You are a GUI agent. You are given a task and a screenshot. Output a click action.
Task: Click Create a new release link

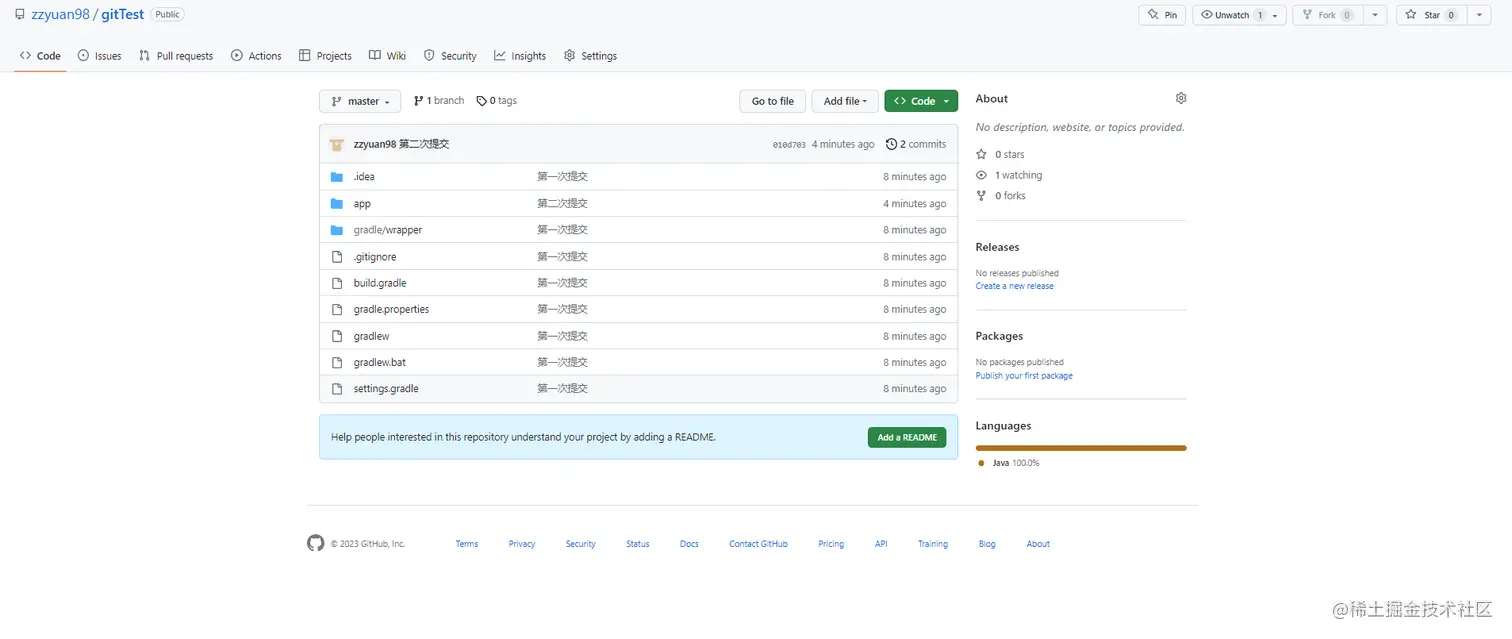point(1014,286)
